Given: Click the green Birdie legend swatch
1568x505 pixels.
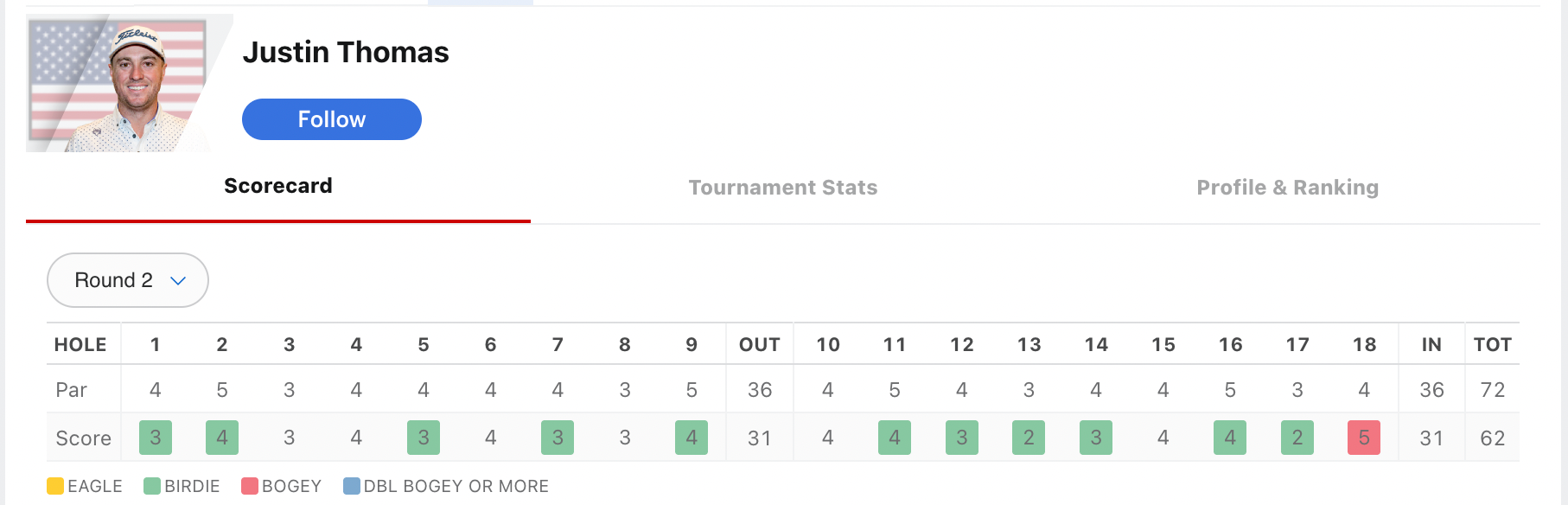Looking at the screenshot, I should [152, 486].
